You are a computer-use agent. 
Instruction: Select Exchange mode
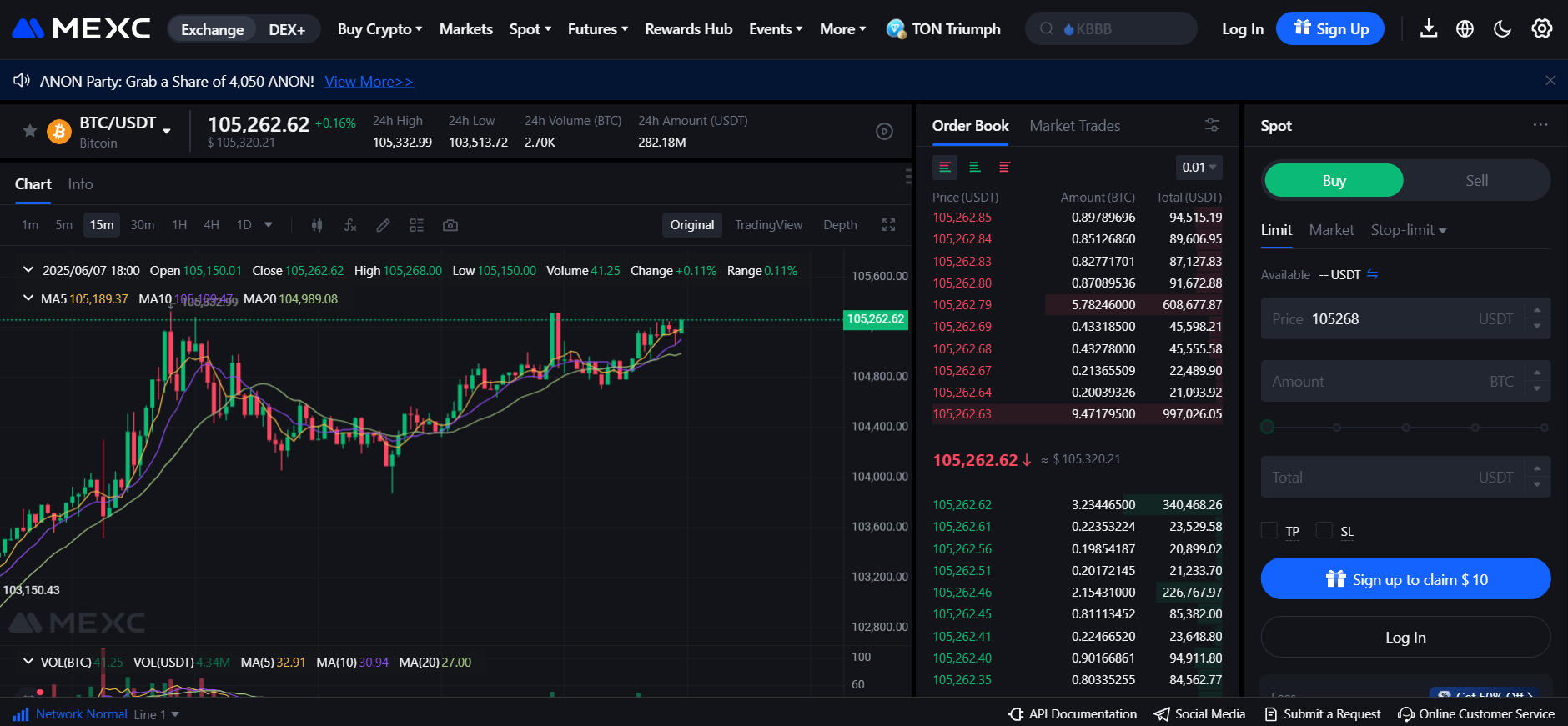[213, 29]
